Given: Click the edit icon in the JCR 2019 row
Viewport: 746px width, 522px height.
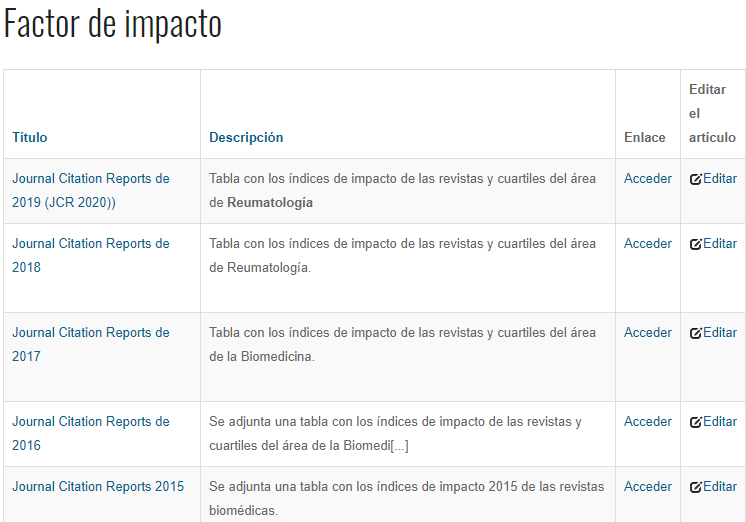Looking at the screenshot, I should tap(696, 179).
